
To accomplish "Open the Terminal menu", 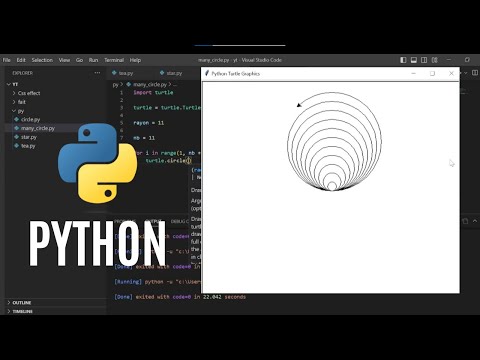I will (x=114, y=60).
